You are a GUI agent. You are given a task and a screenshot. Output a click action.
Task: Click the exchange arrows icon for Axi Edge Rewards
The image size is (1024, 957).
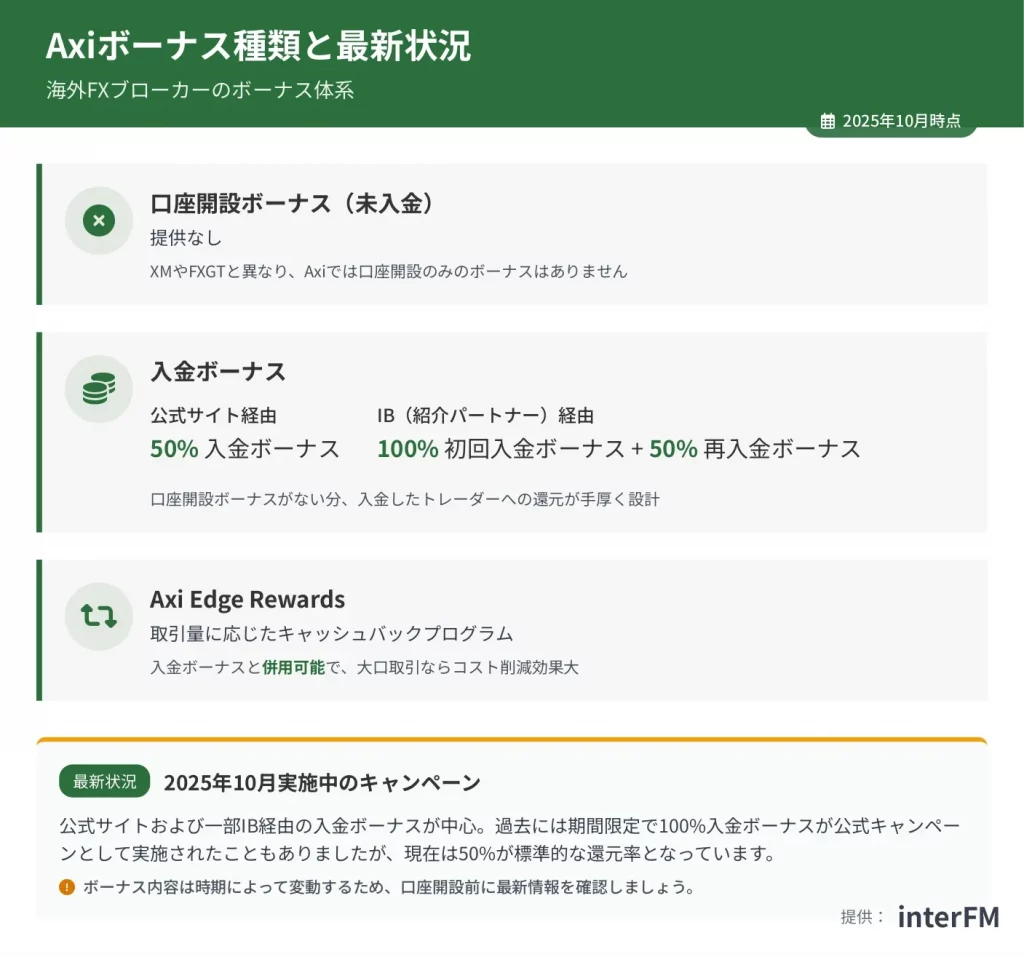(x=99, y=616)
